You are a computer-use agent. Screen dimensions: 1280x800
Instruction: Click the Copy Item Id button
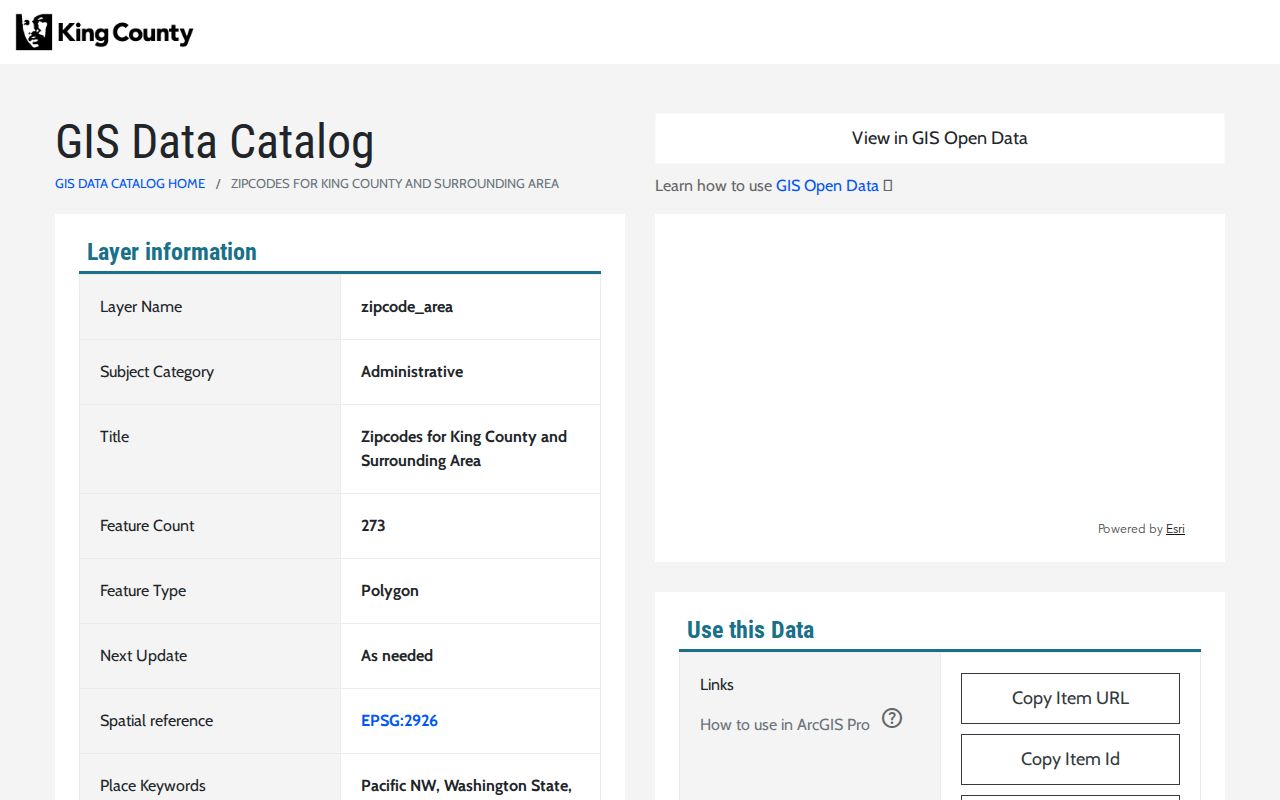click(1070, 759)
